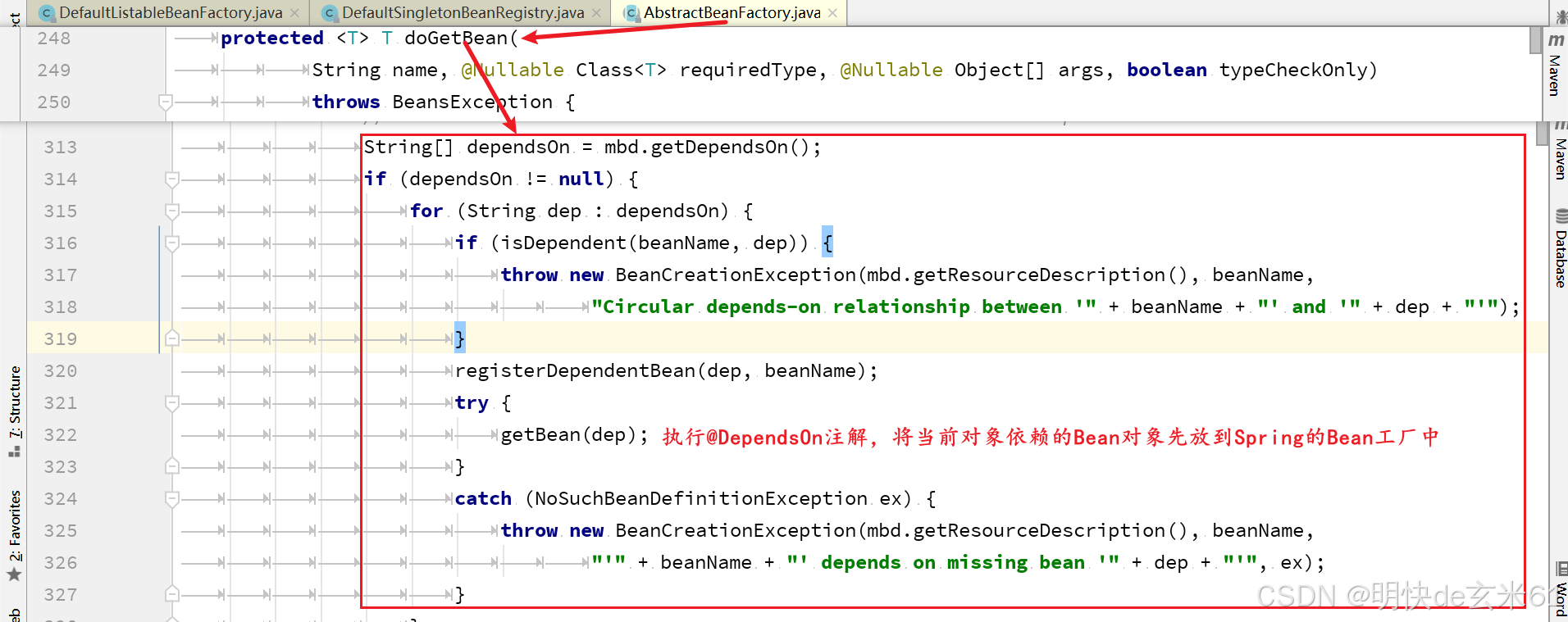1568x622 pixels.
Task: Click the vertical scrollbar thumb in upper pane
Action: pos(1536,39)
